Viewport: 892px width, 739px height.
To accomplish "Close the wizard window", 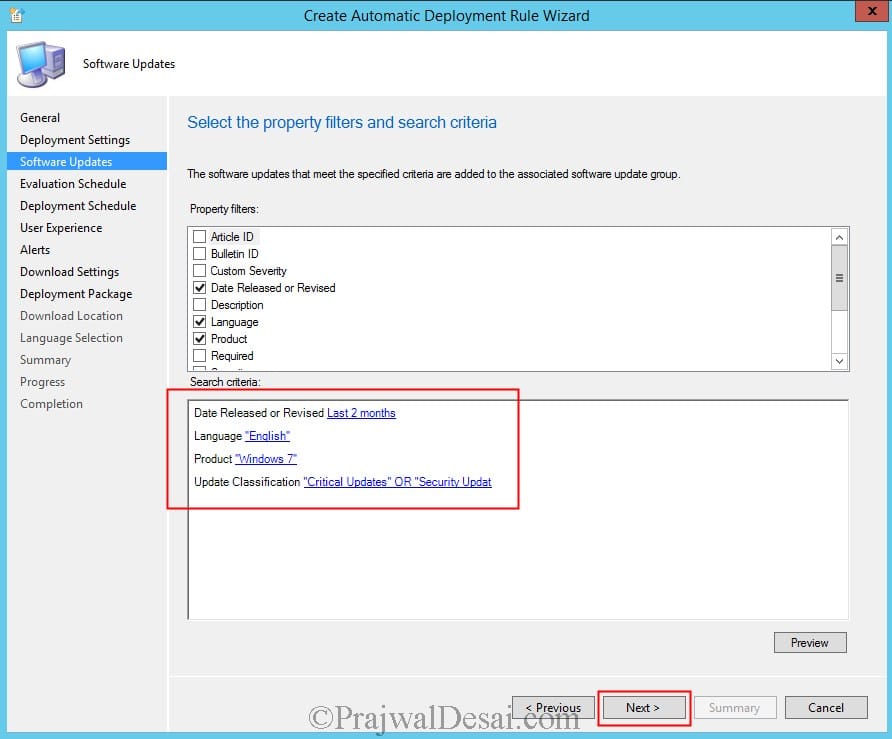I will click(872, 11).
